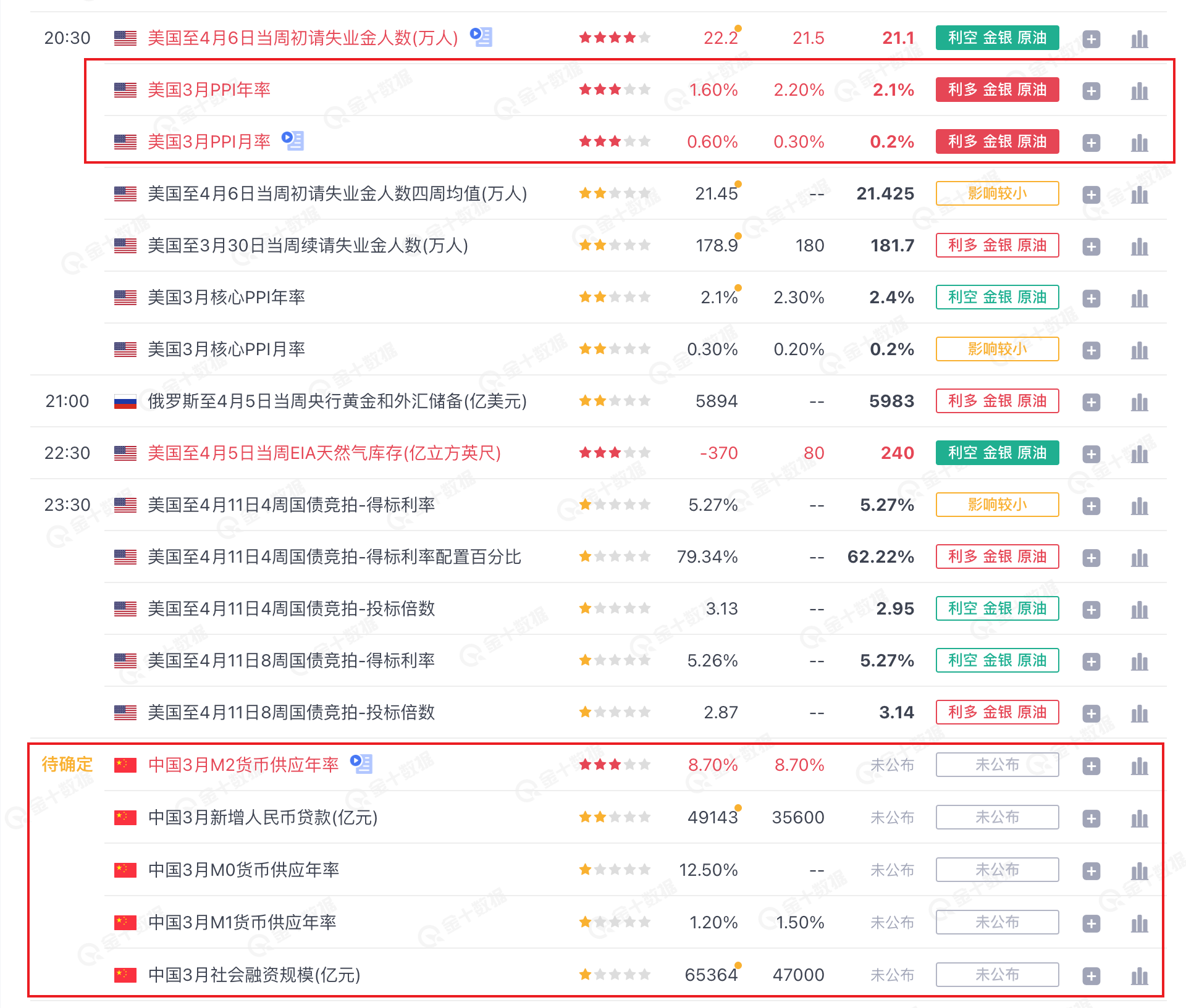Screen dimensions: 1186x1008
Task: Click the 未公布 tag for 中国3月社会融资规模
Action: 997,975
